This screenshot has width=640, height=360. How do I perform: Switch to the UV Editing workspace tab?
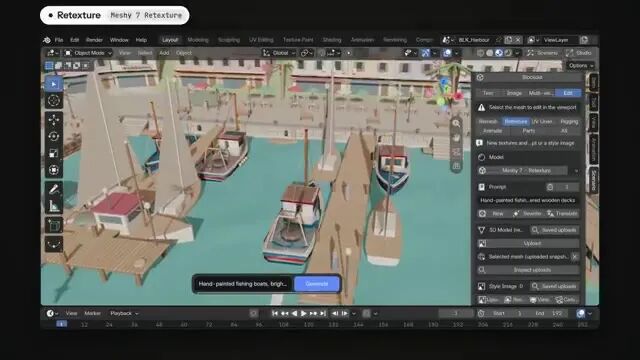(x=261, y=40)
